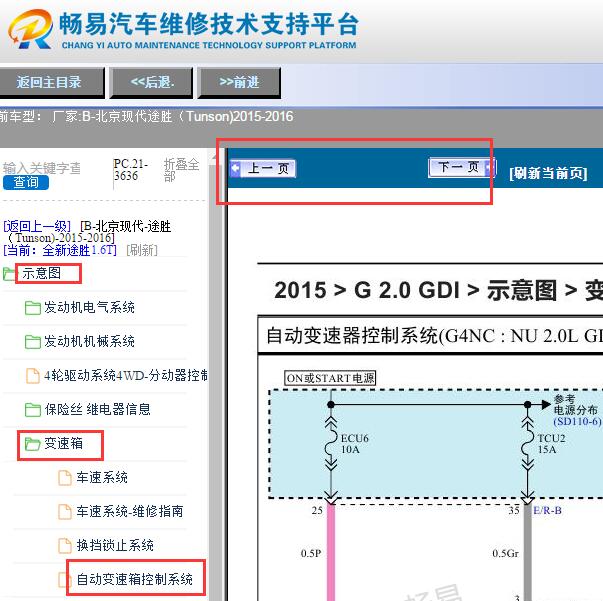This screenshot has height=601, width=603.
Task: Click the ON或START电源 label
Action: (330, 378)
